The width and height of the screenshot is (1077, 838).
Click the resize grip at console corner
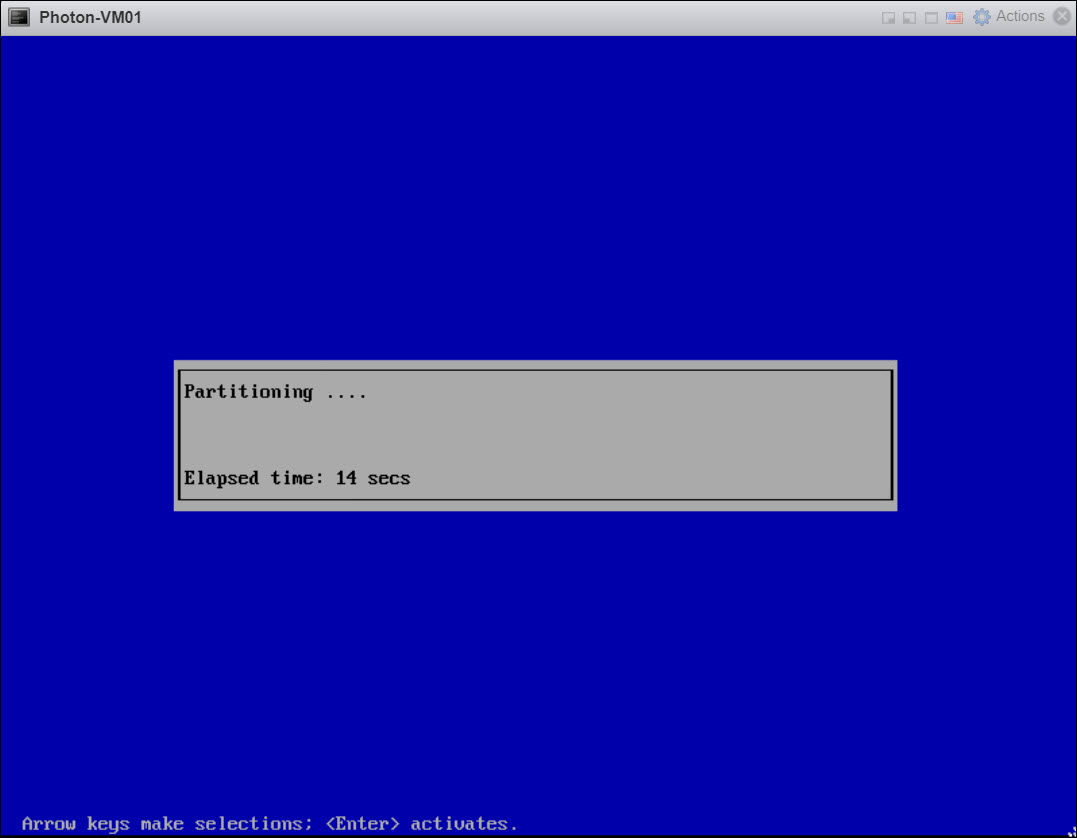pos(1071,832)
